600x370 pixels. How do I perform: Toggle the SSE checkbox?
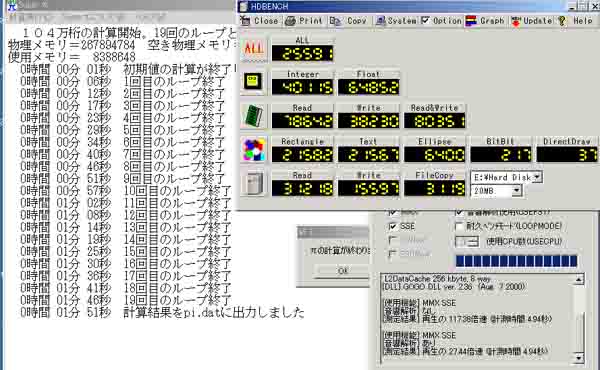tap(392, 227)
